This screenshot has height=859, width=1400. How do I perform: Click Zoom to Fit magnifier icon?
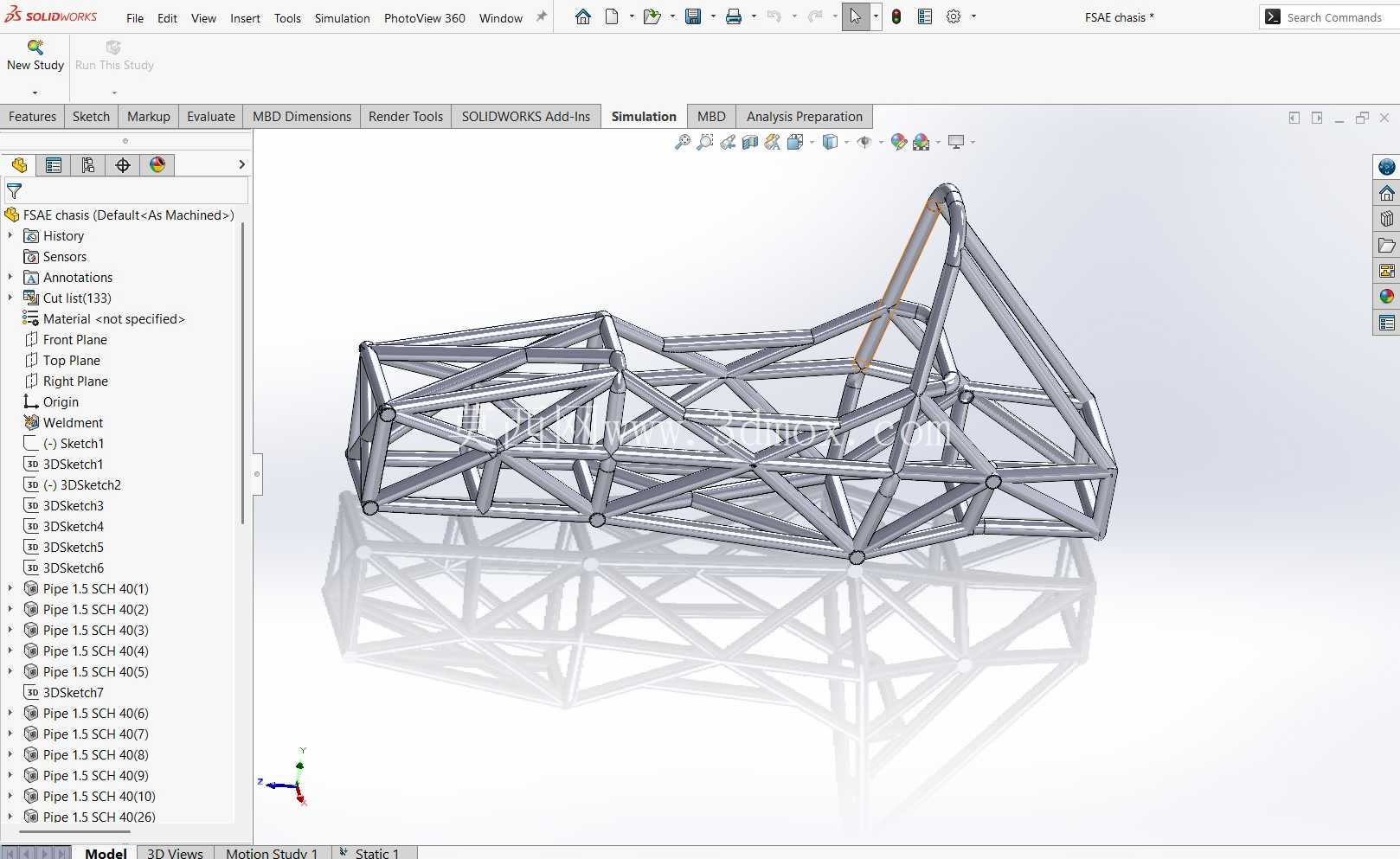click(683, 142)
